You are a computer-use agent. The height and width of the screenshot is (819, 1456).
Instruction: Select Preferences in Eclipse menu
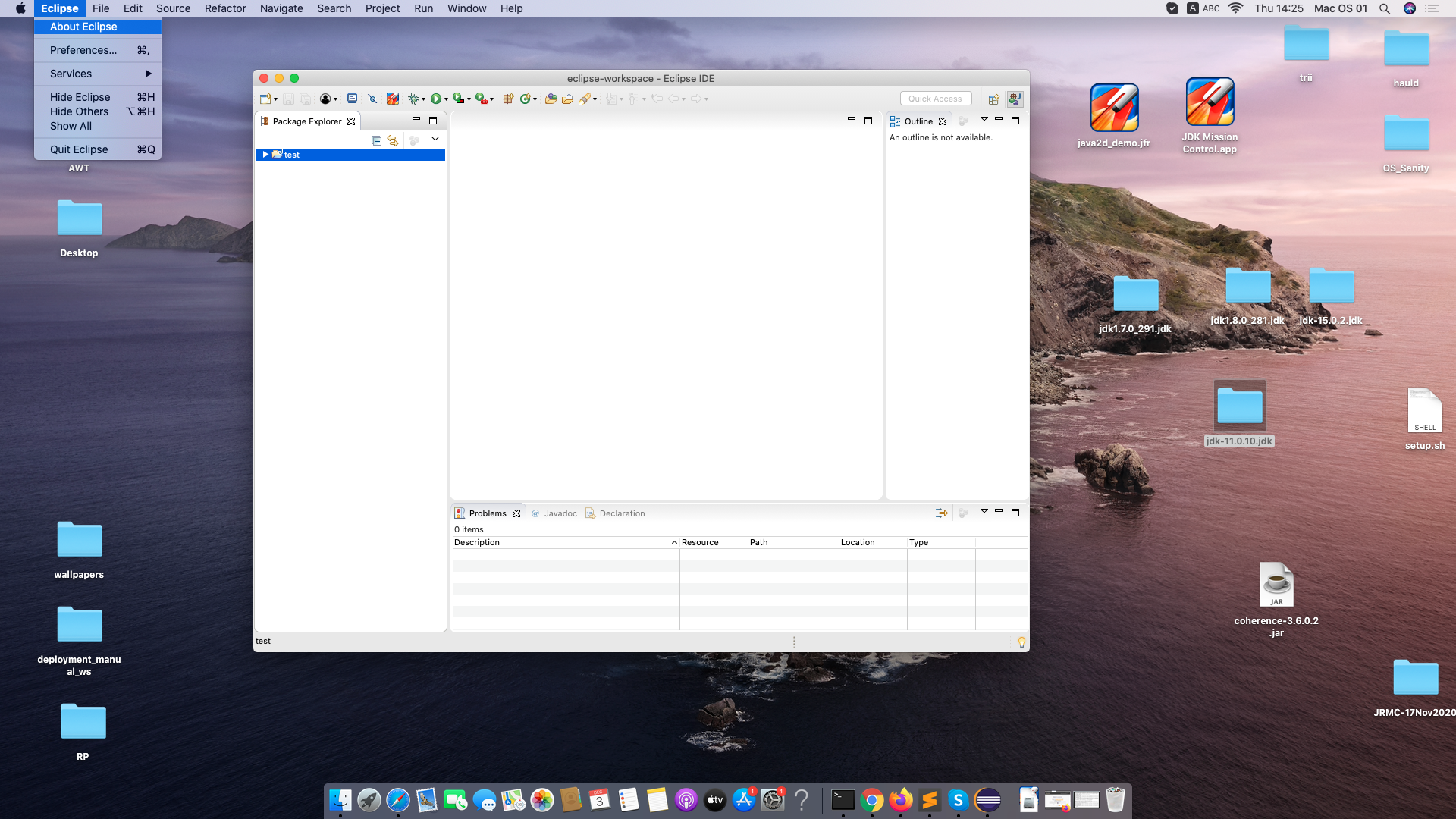point(83,50)
